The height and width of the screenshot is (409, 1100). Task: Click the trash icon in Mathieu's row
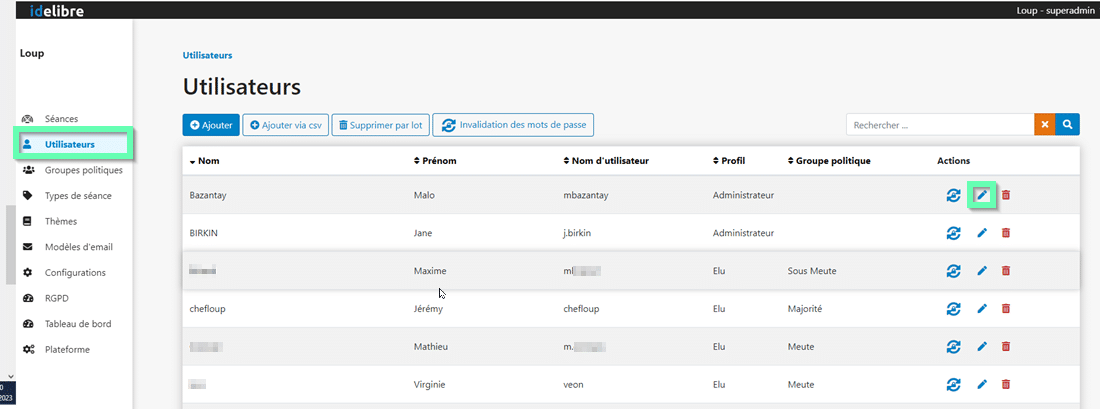[1006, 346]
